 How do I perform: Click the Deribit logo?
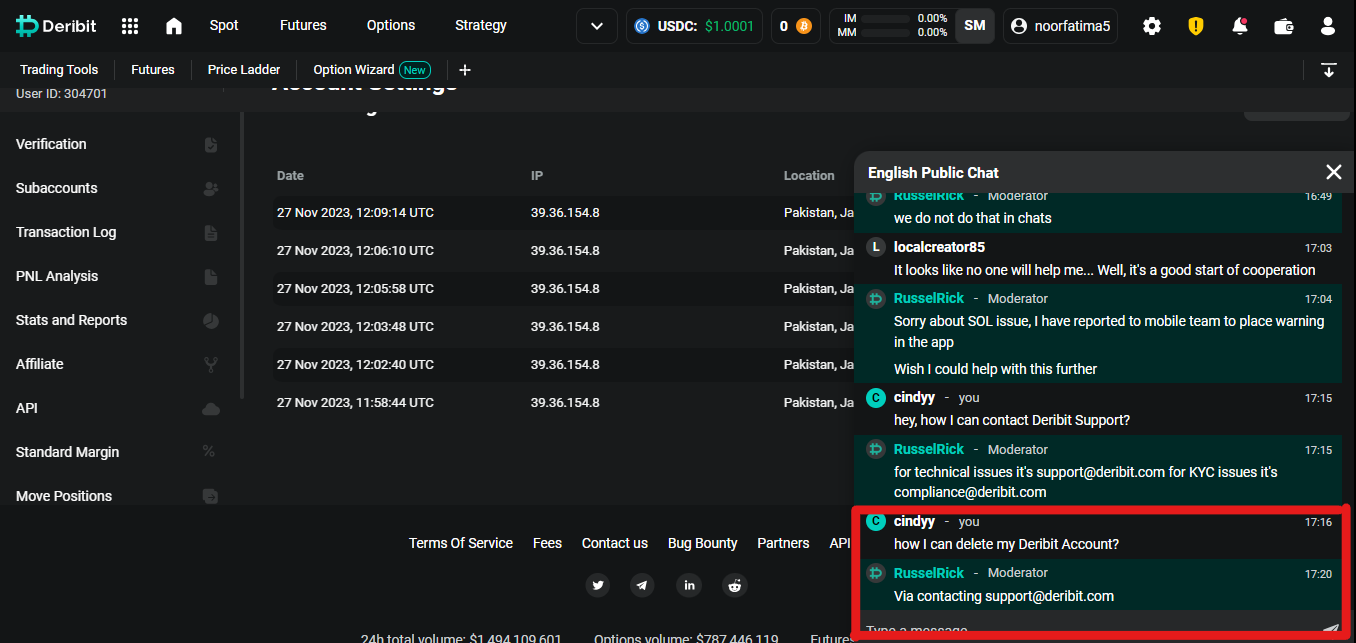(56, 26)
